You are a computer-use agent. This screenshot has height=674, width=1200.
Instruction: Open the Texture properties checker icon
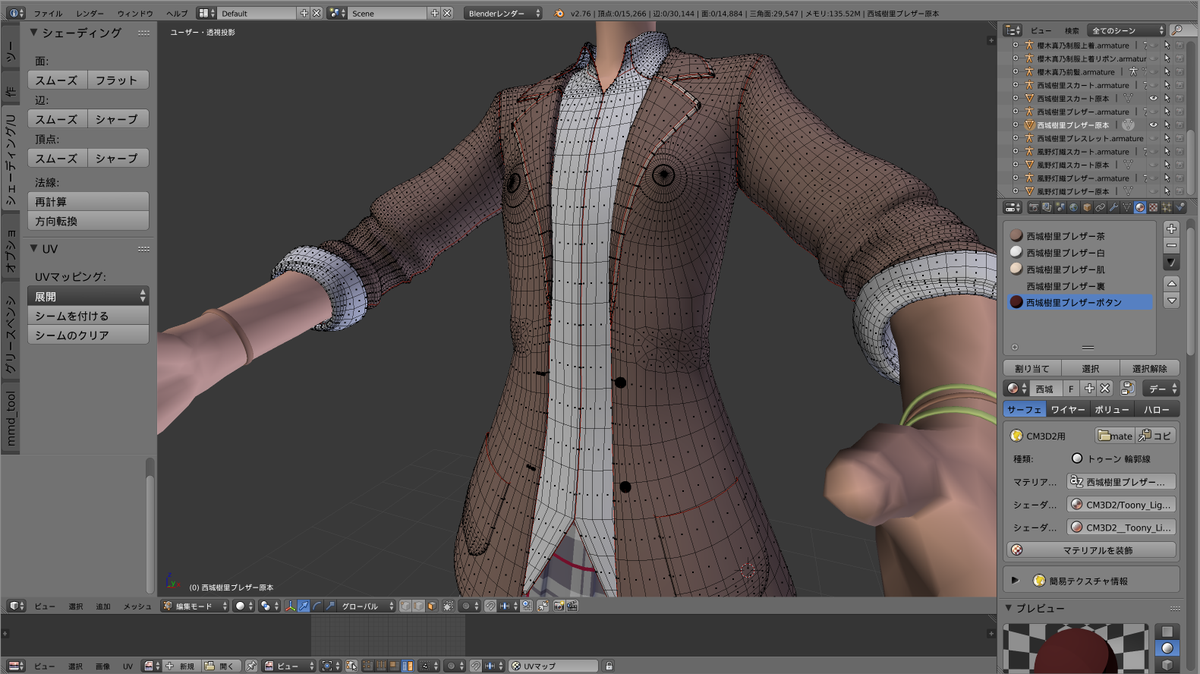point(1154,207)
